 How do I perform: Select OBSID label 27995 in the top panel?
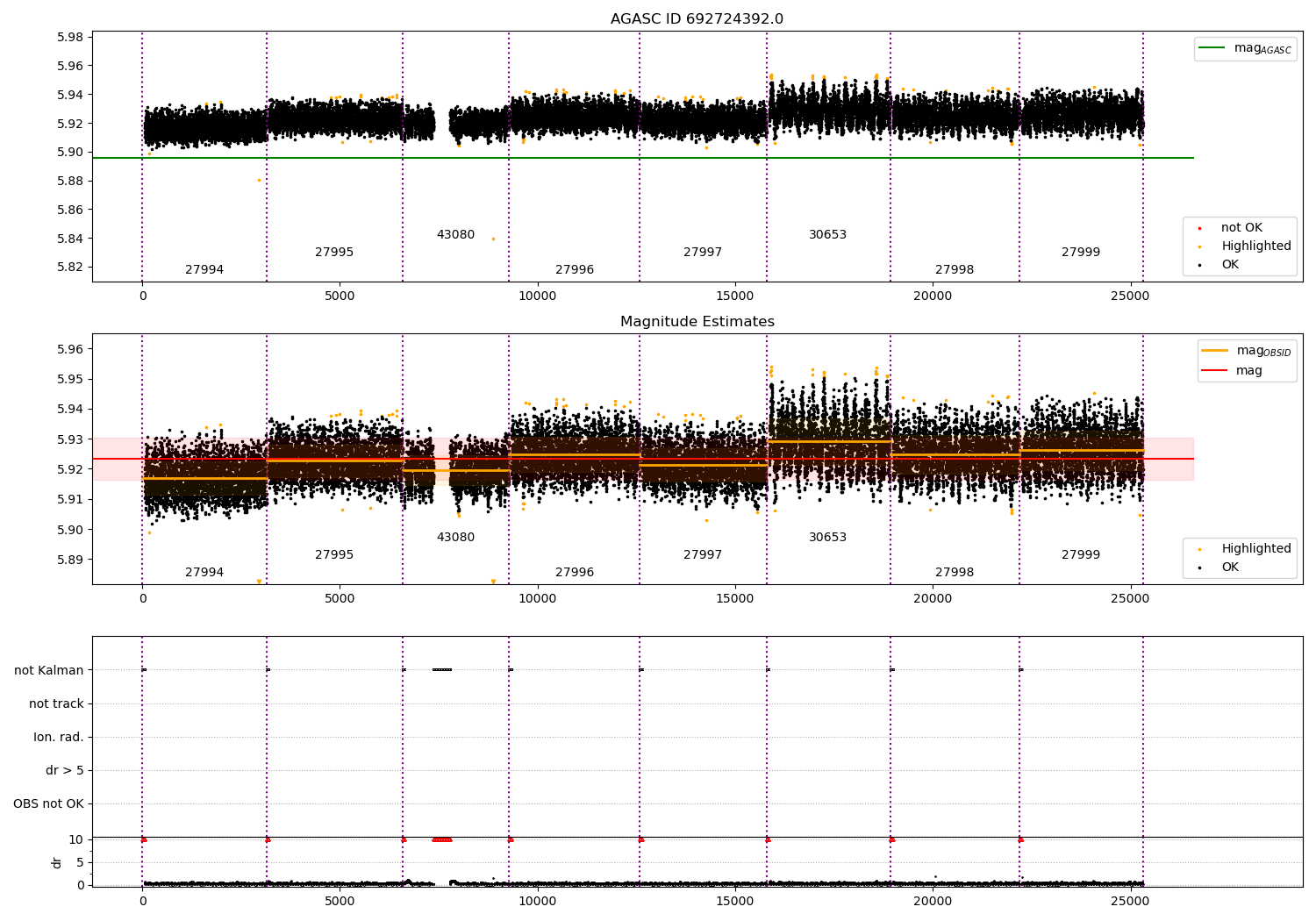(x=334, y=253)
